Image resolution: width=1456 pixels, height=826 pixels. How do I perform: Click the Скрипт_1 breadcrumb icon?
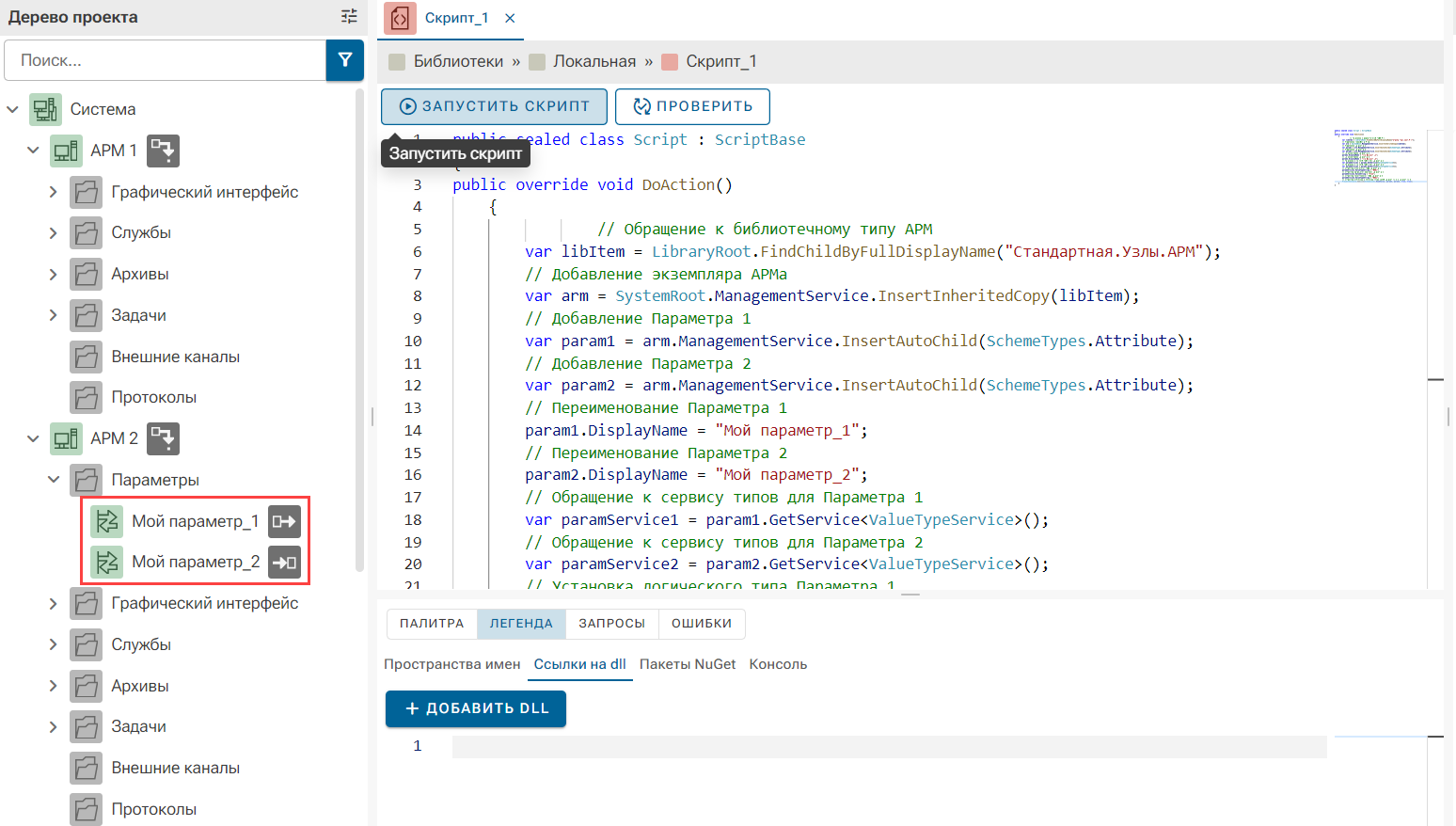click(x=670, y=61)
